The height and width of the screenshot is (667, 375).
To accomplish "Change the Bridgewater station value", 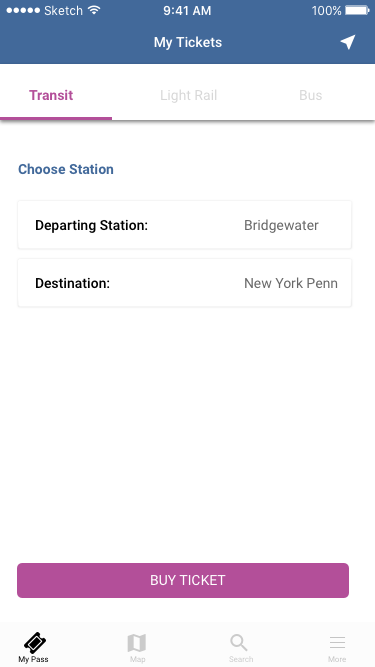I will (281, 225).
